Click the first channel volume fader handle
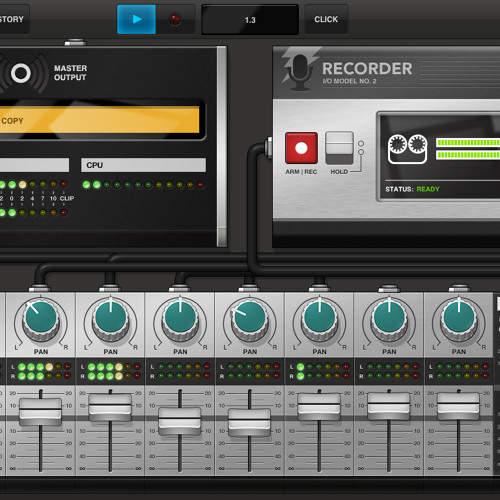The image size is (500, 500). point(40,411)
